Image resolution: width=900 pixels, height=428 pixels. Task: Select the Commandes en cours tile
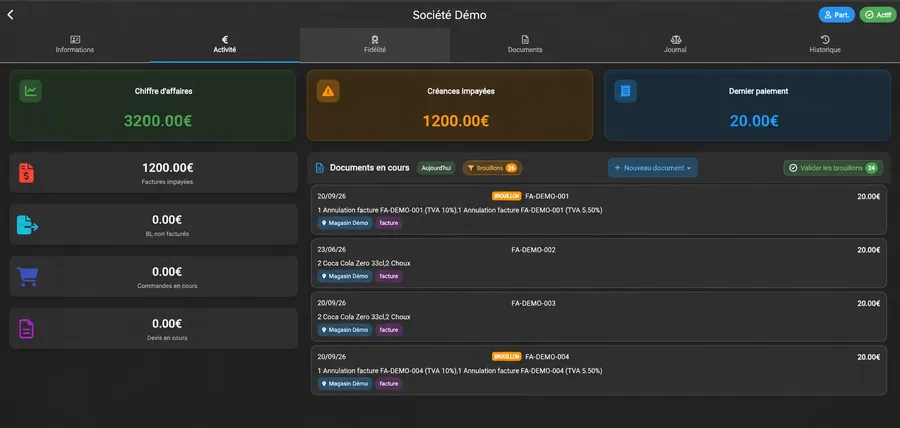coord(153,277)
